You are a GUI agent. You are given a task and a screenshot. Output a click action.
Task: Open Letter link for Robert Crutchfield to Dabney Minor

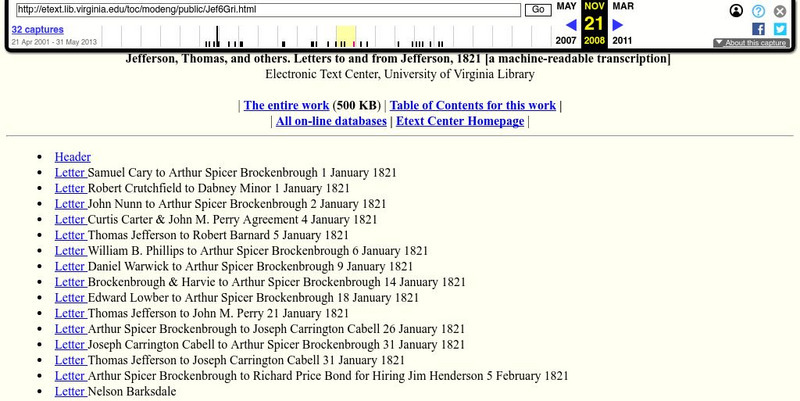[x=71, y=188]
